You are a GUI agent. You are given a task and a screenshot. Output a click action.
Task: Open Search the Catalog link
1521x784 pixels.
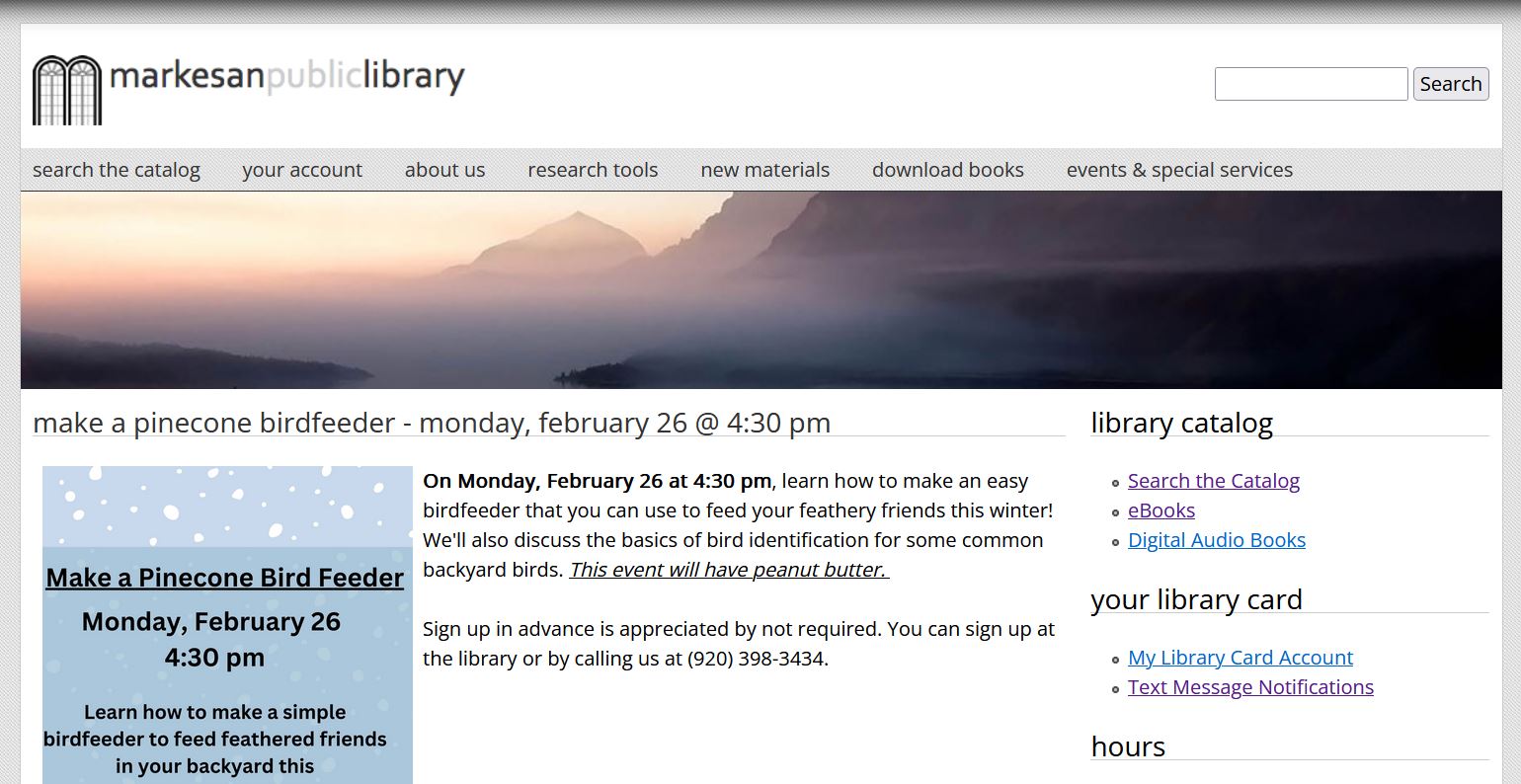point(1213,481)
